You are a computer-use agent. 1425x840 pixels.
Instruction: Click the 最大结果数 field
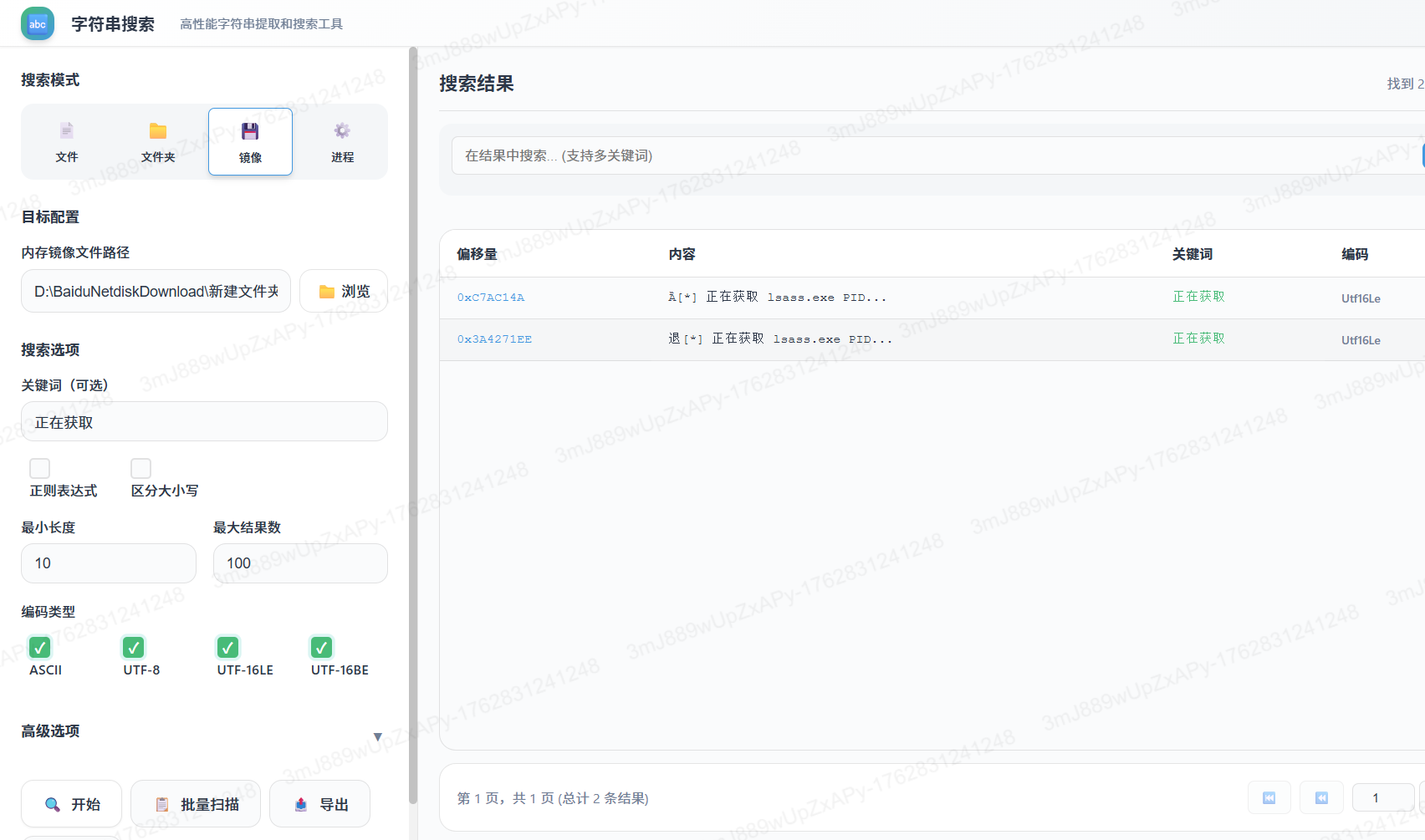pyautogui.click(x=300, y=563)
